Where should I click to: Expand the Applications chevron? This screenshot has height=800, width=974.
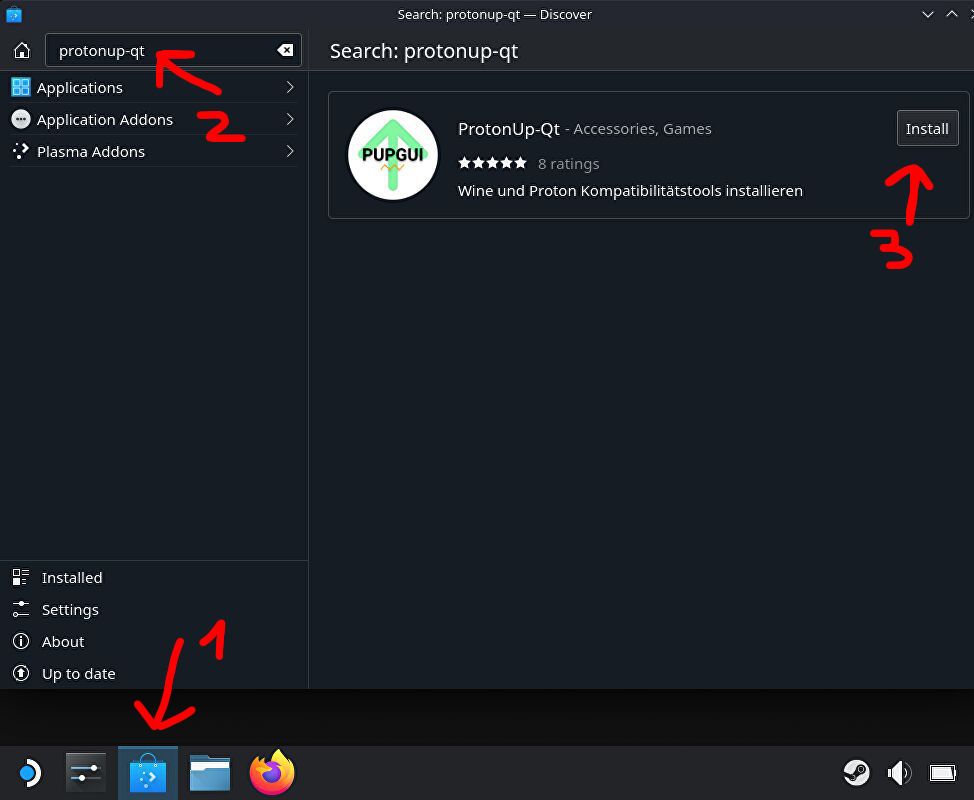[289, 87]
